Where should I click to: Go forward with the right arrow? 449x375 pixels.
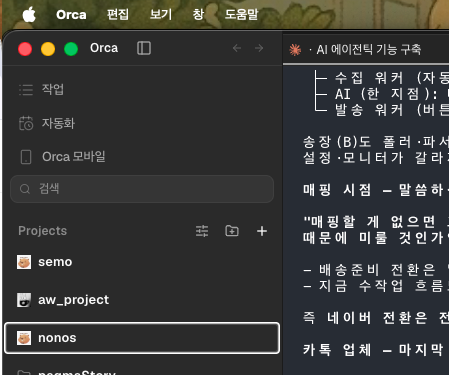pyautogui.click(x=259, y=48)
